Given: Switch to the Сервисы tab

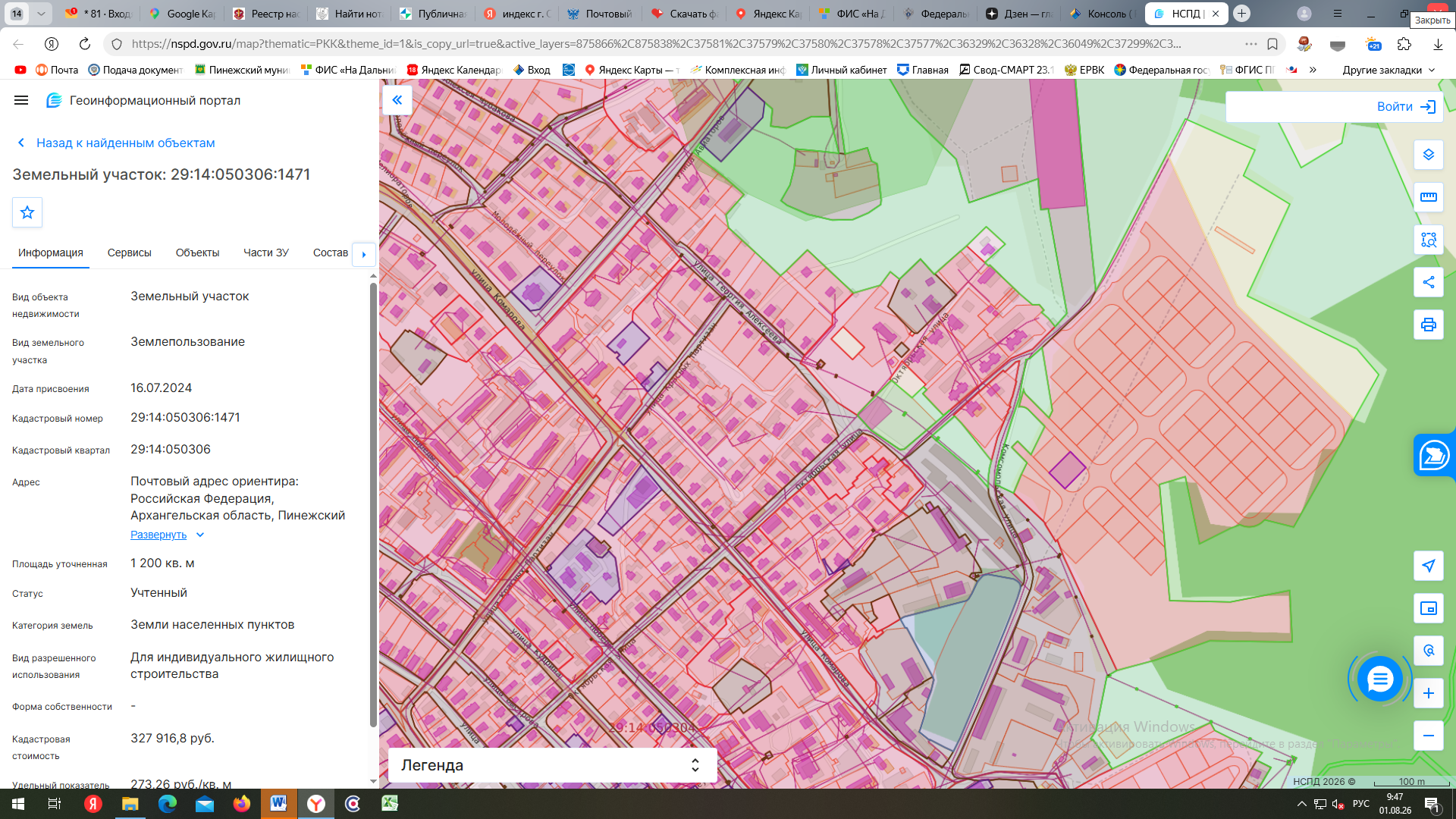Looking at the screenshot, I should click(x=129, y=253).
